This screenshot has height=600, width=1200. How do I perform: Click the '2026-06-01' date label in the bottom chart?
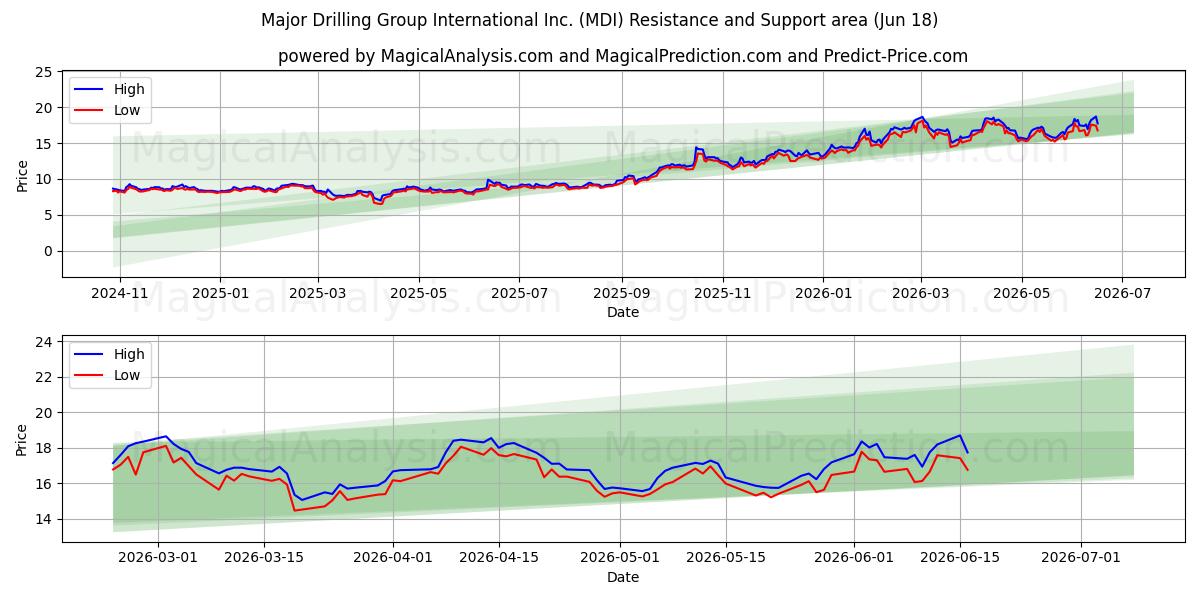click(854, 560)
